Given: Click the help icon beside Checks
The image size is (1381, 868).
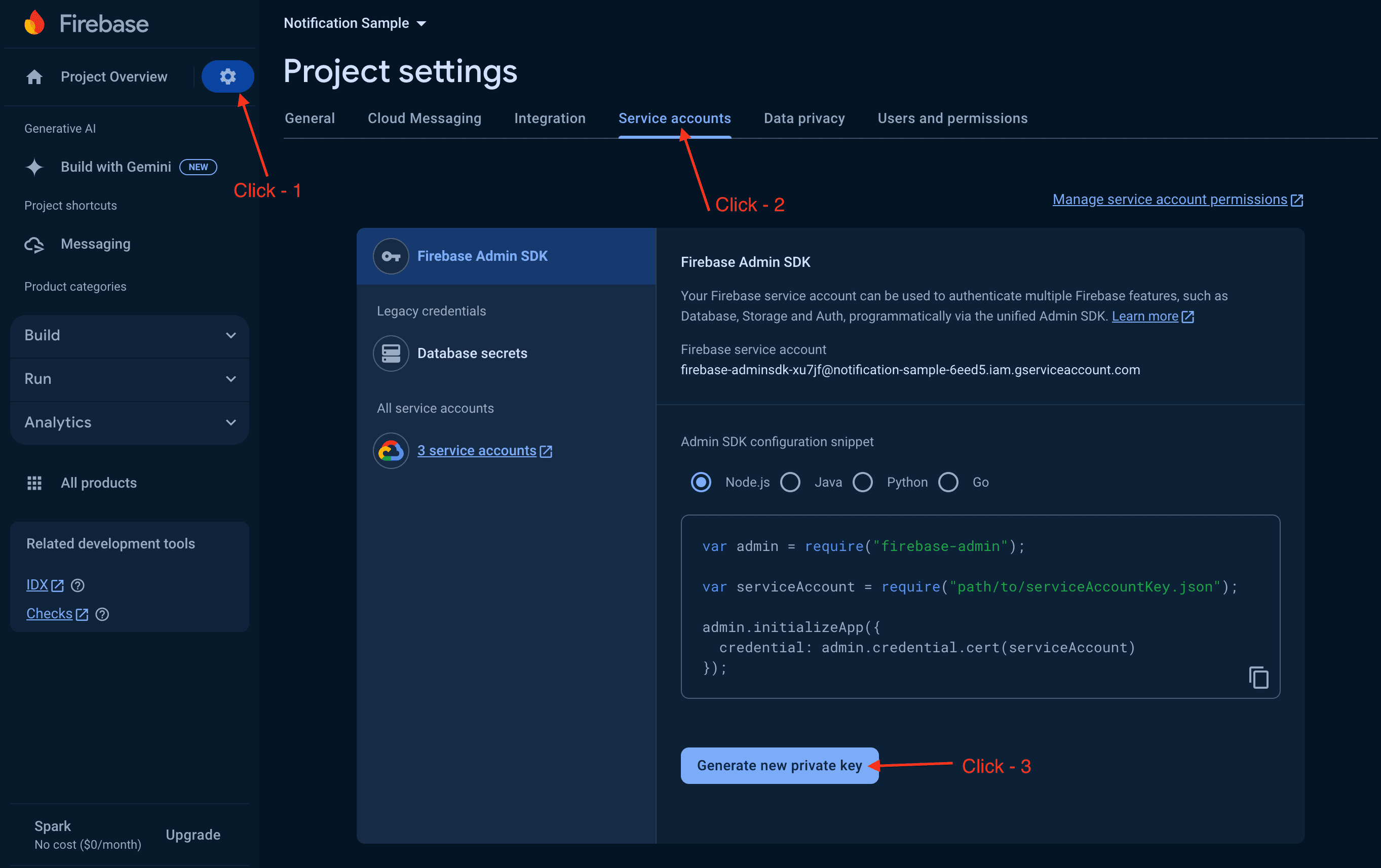Looking at the screenshot, I should tap(102, 614).
